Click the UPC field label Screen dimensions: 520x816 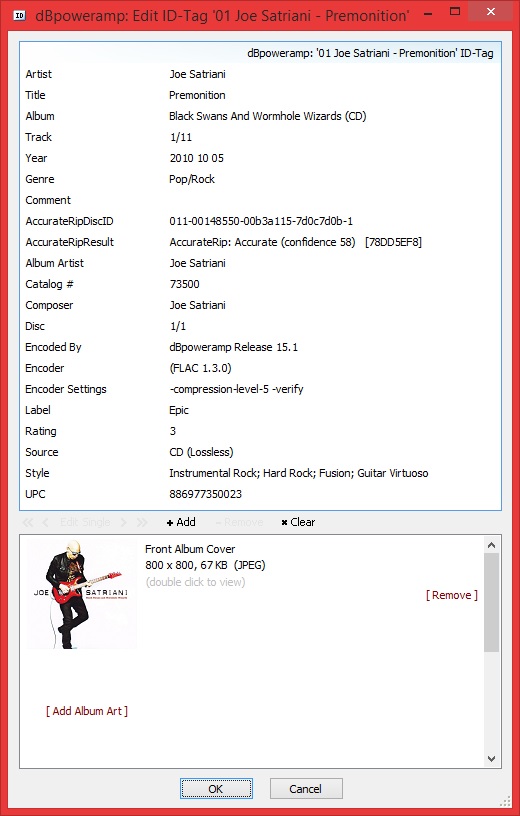coord(35,494)
